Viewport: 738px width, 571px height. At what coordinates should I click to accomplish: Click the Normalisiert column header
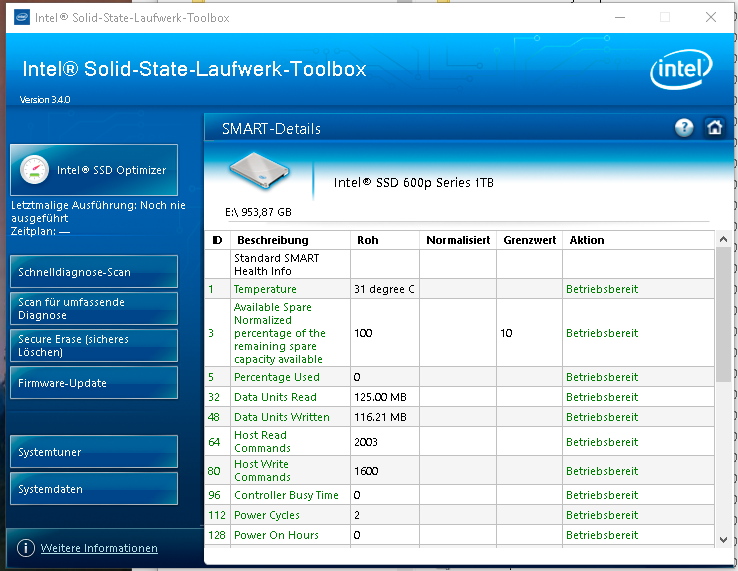point(458,240)
